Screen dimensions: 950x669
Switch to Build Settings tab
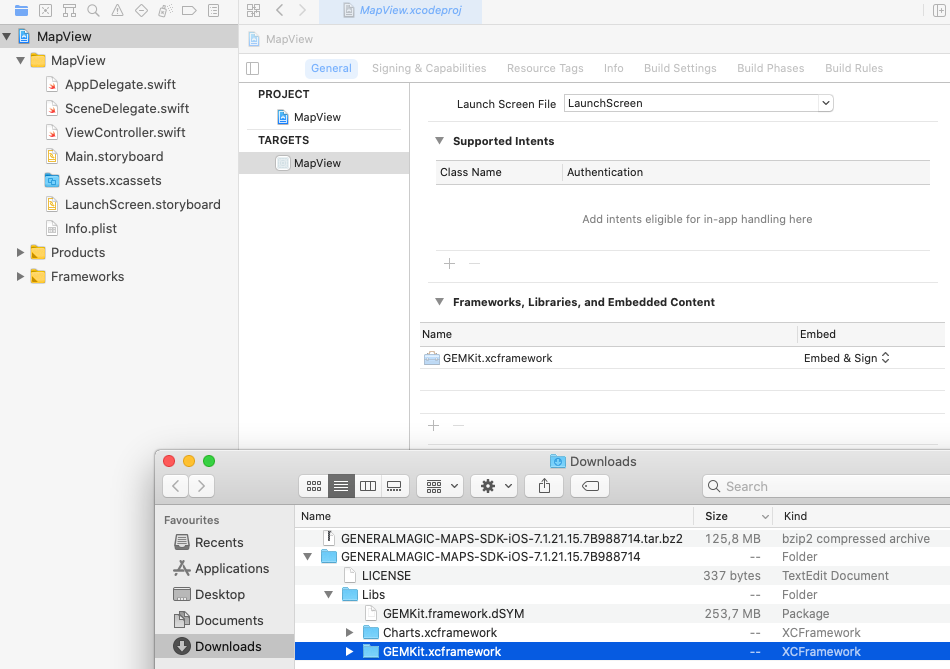[680, 68]
